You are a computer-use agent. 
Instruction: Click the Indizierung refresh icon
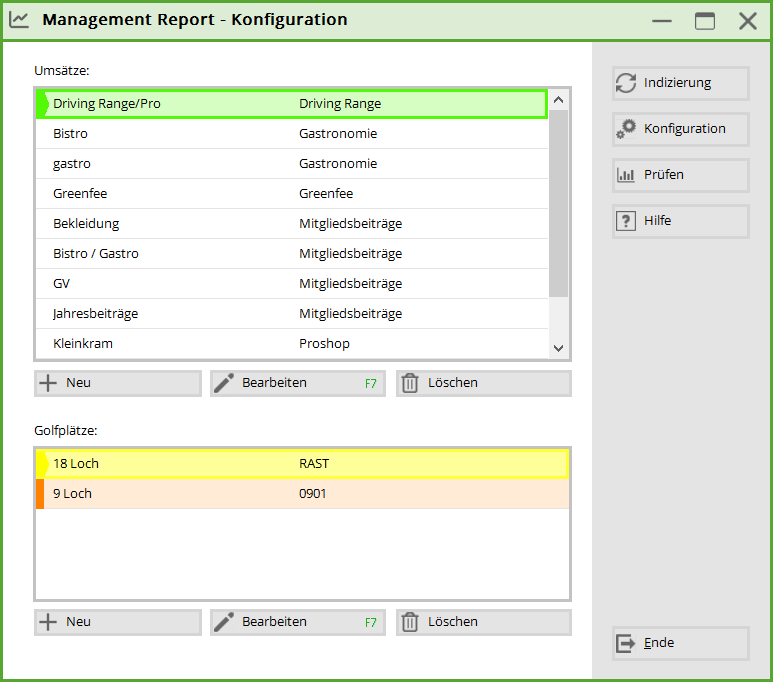point(626,83)
